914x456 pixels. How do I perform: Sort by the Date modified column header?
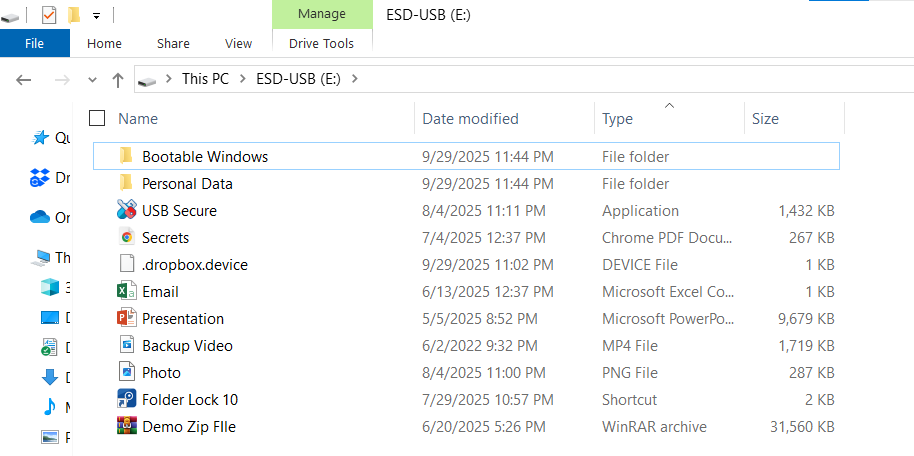(470, 118)
